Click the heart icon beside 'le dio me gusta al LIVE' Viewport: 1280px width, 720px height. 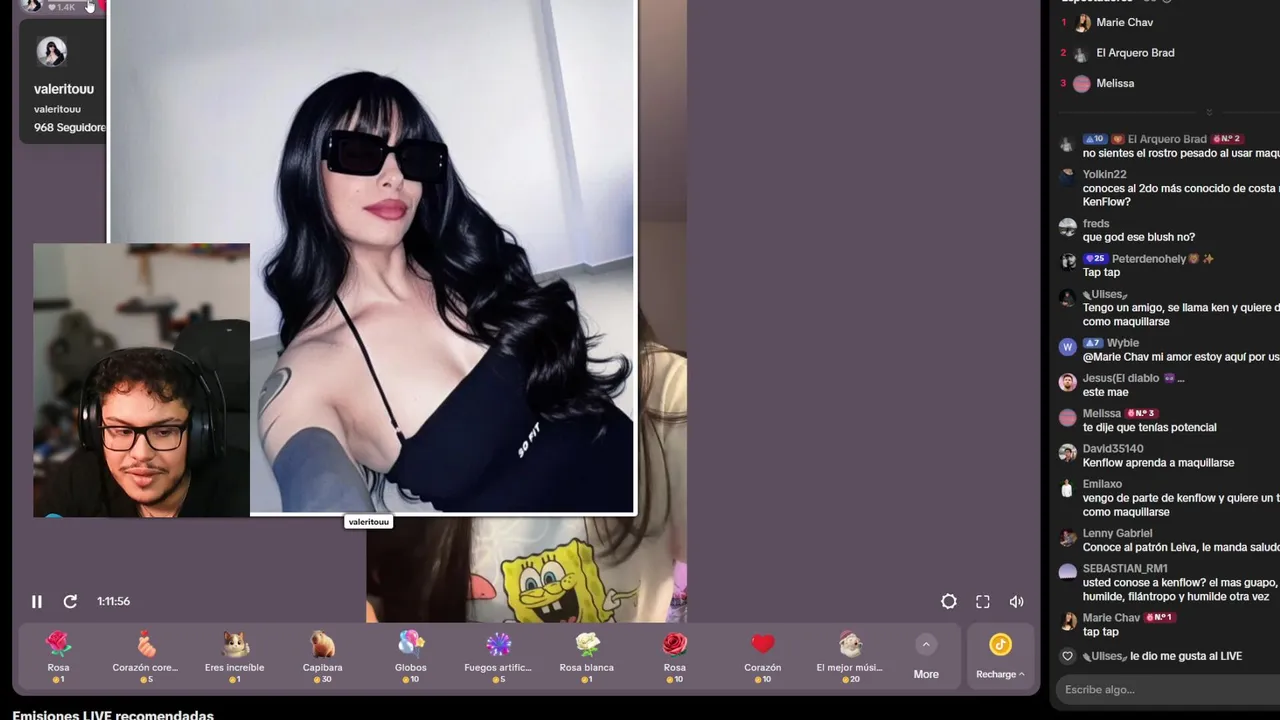(1068, 656)
